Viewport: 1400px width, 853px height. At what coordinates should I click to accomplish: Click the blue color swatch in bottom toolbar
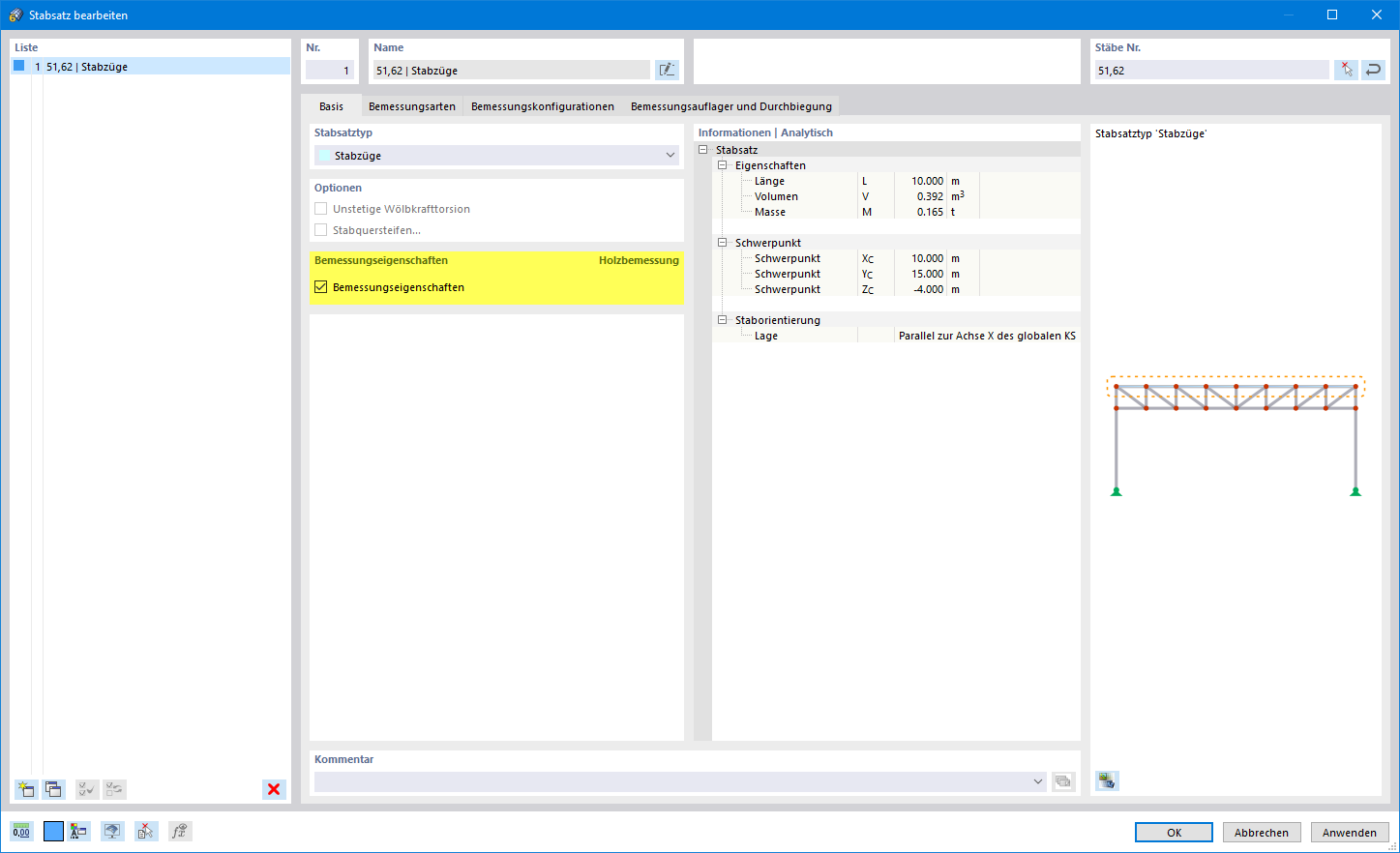pyautogui.click(x=53, y=831)
